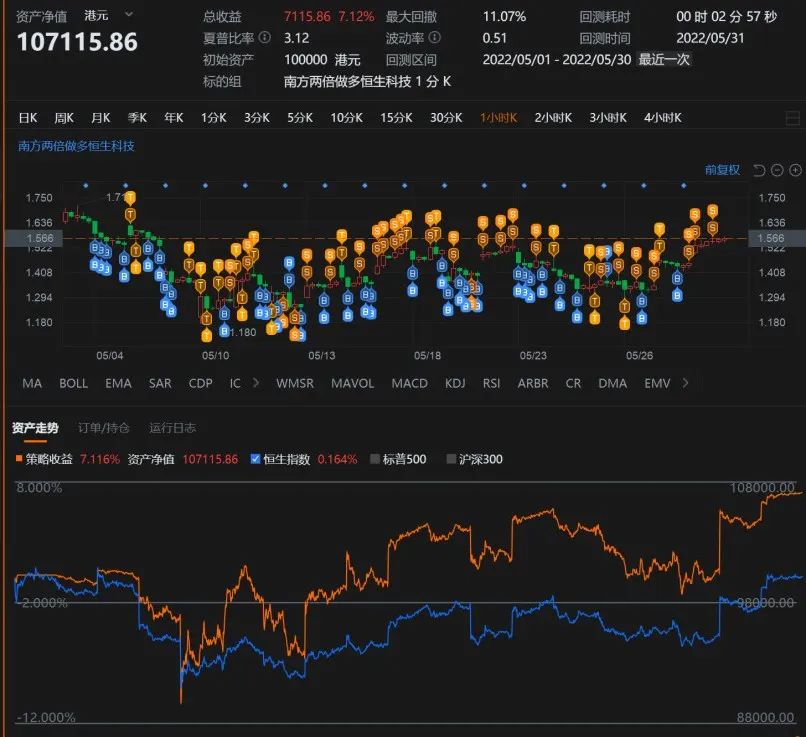Click the 前复权 adjustment link
Viewport: 806px width, 737px height.
(725, 170)
